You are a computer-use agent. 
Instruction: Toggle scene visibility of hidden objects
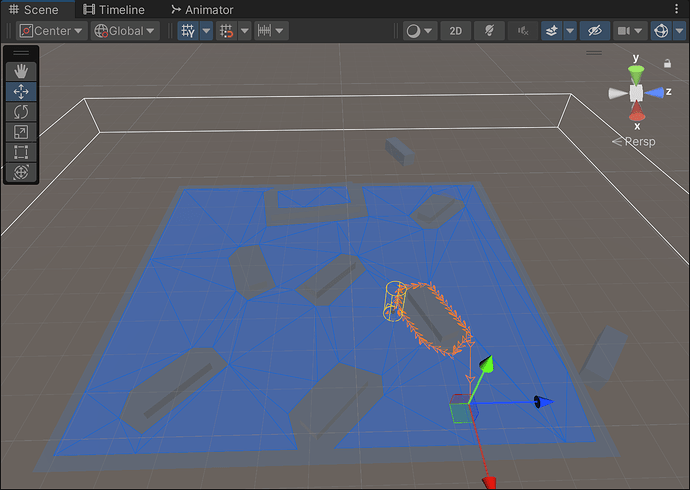click(x=596, y=31)
